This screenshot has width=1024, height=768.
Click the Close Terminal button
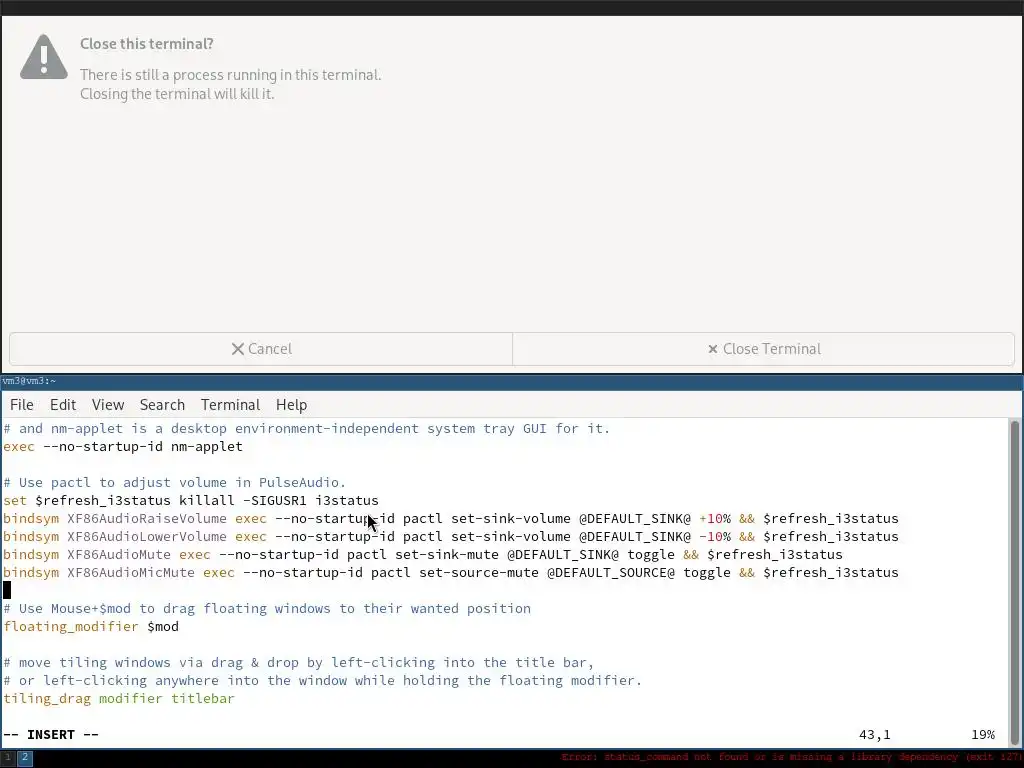pyautogui.click(x=763, y=349)
